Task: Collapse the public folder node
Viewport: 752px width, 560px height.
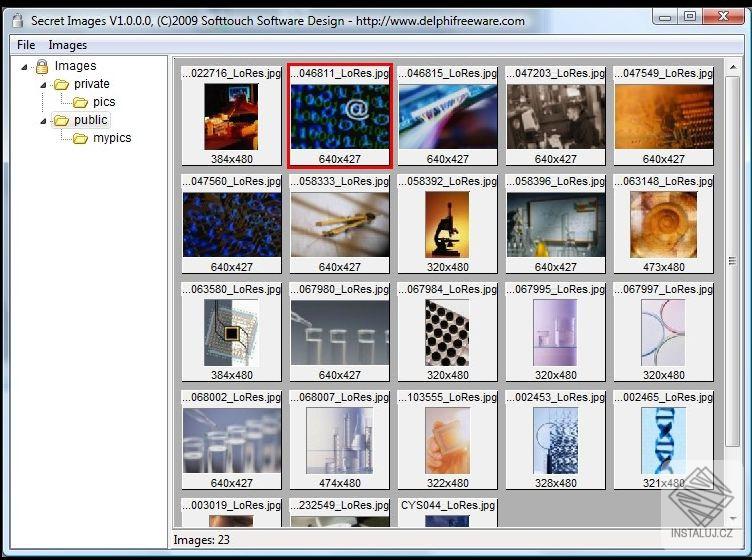Action: [43, 121]
